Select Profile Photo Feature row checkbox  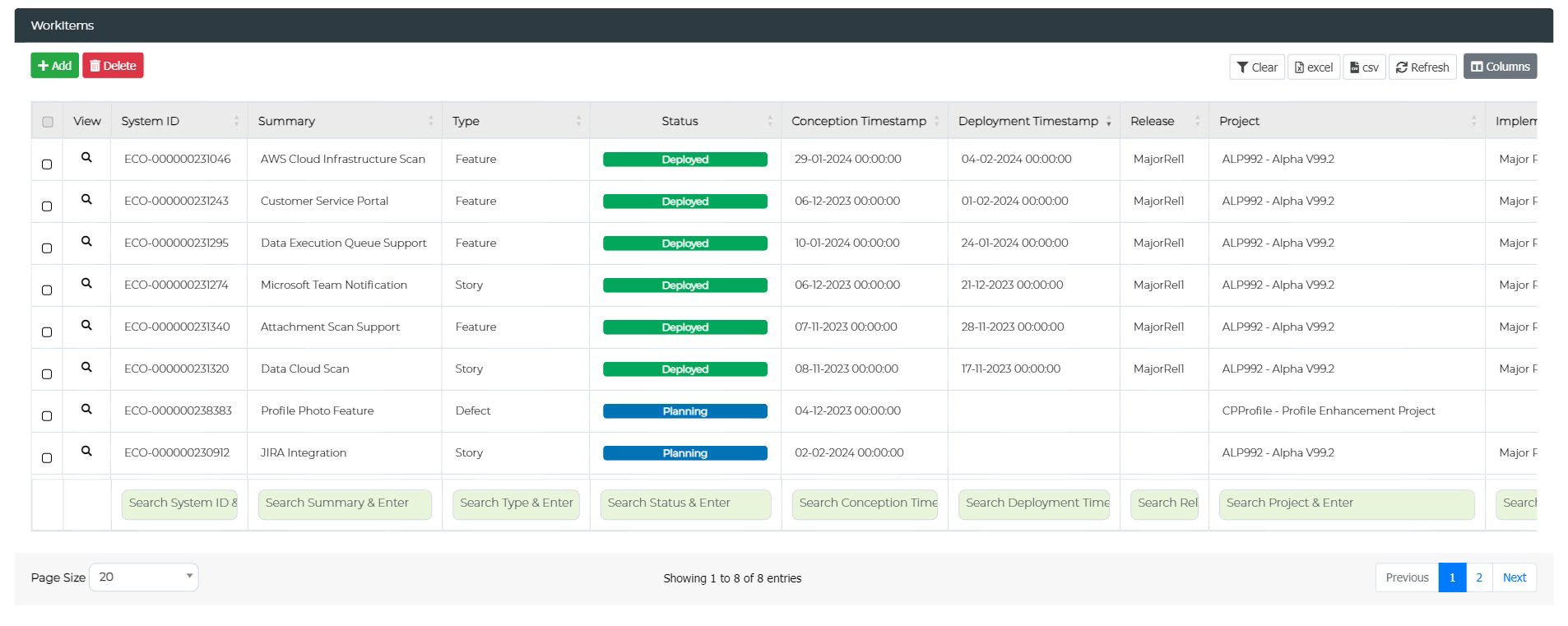tap(47, 416)
